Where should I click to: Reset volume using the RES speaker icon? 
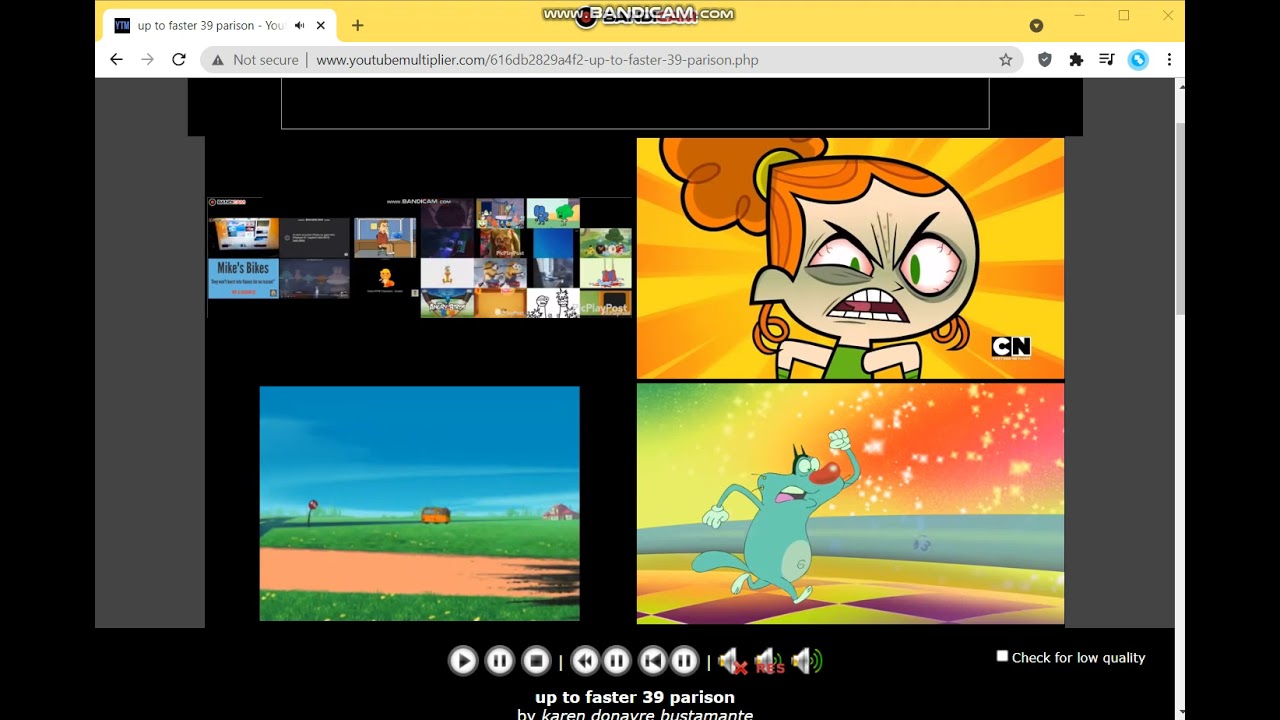pyautogui.click(x=769, y=661)
